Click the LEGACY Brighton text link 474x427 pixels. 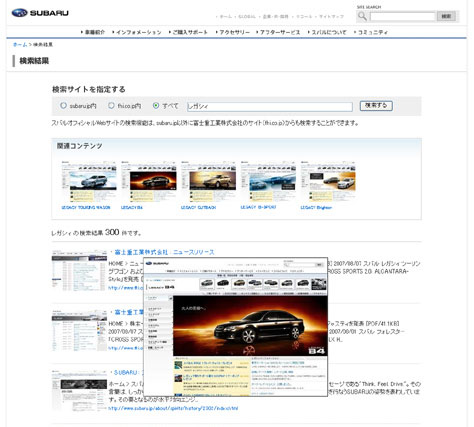[316, 207]
